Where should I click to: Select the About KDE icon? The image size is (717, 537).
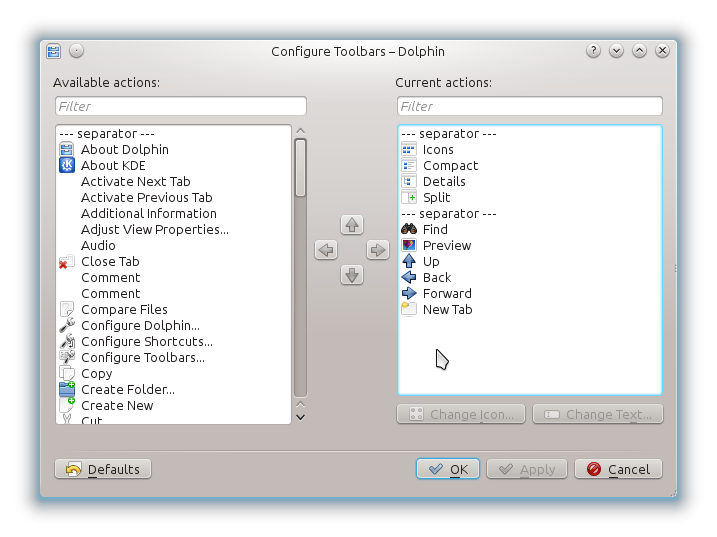pos(67,165)
